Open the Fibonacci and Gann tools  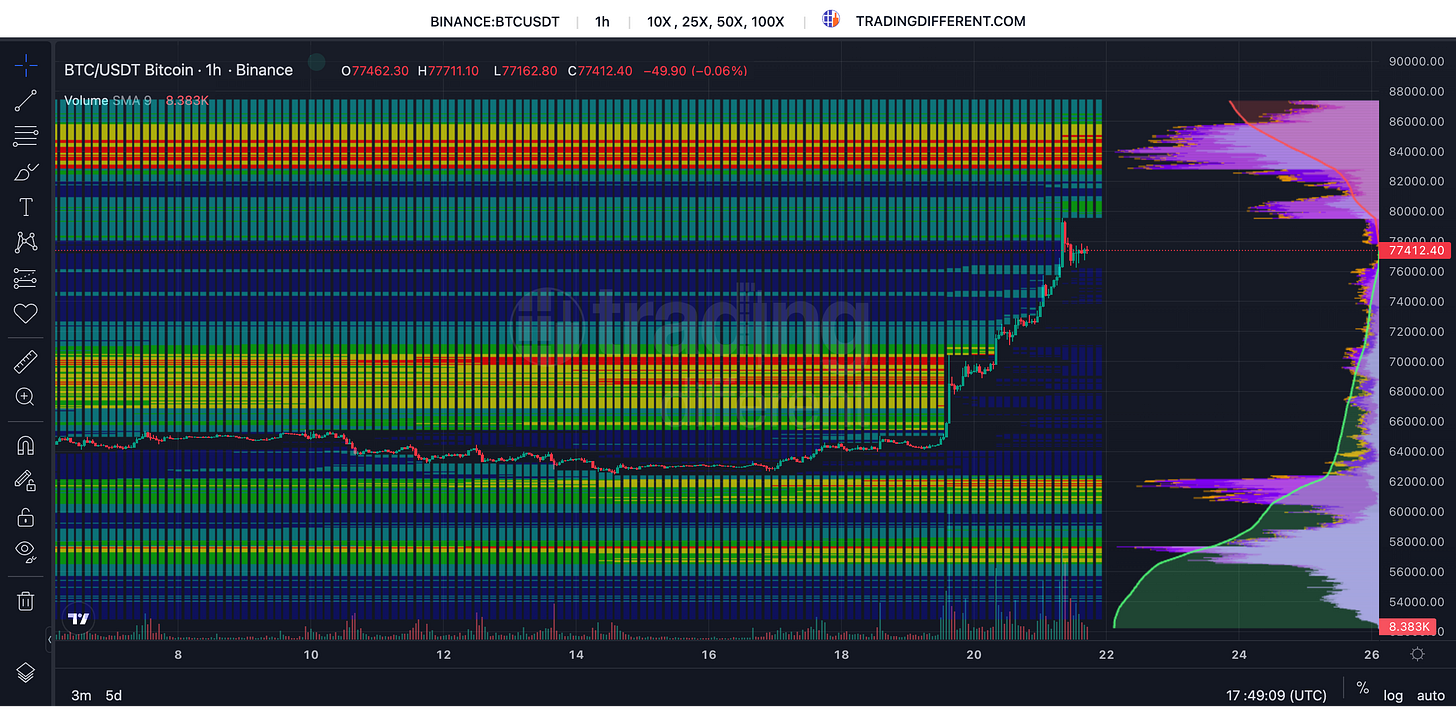pyautogui.click(x=25, y=136)
